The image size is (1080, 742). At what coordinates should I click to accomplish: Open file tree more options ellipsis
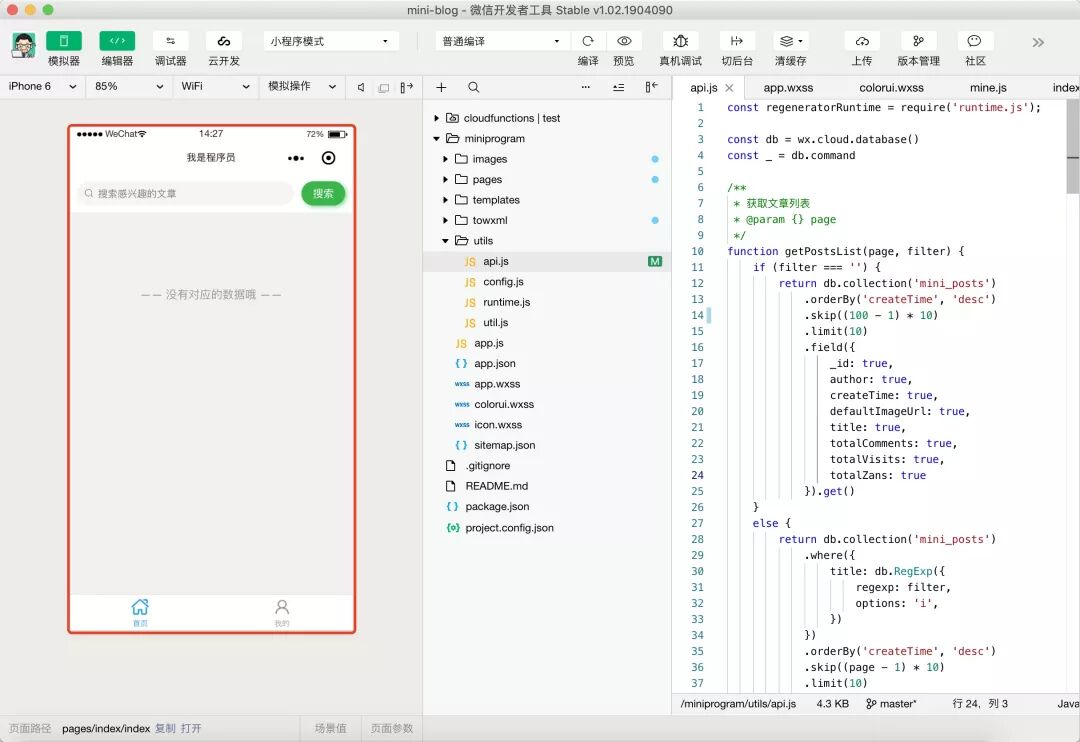[x=585, y=87]
